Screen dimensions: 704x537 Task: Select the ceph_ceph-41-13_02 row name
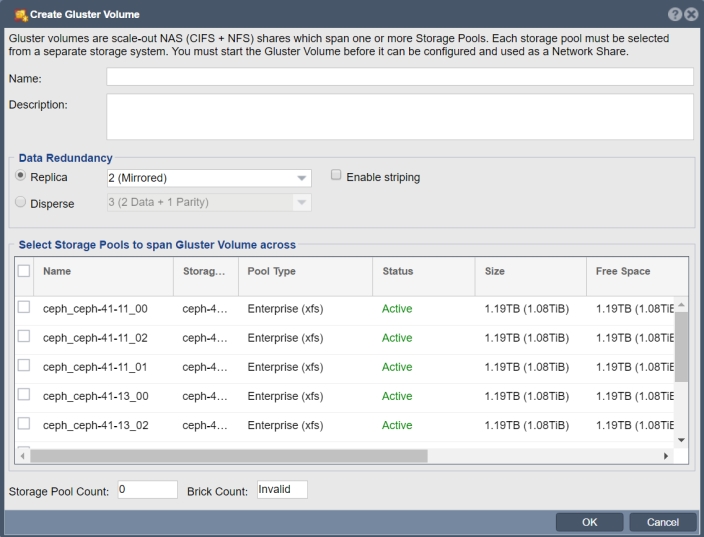click(96, 426)
